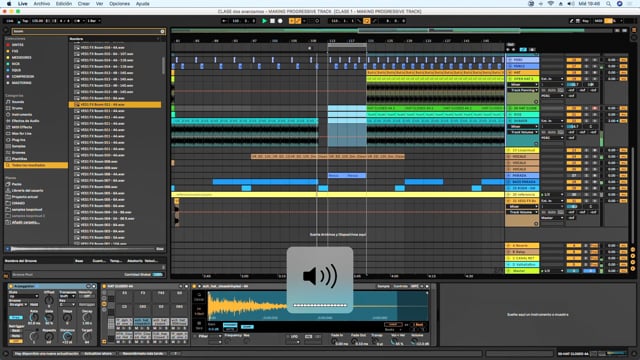640x360 pixels.
Task: Click the Arrangement Record button
Action: (x=280, y=21)
